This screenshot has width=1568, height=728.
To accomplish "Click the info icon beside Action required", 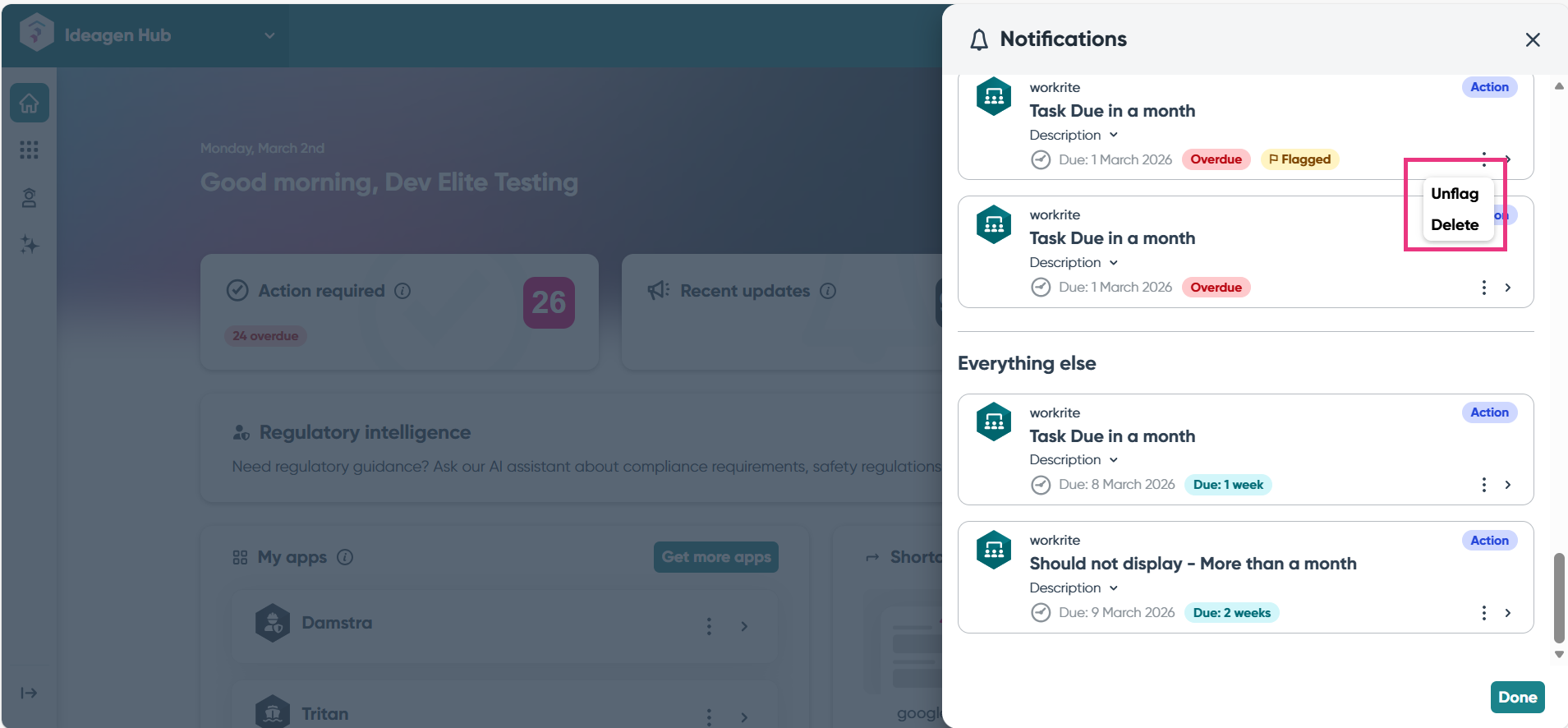I will (x=402, y=291).
